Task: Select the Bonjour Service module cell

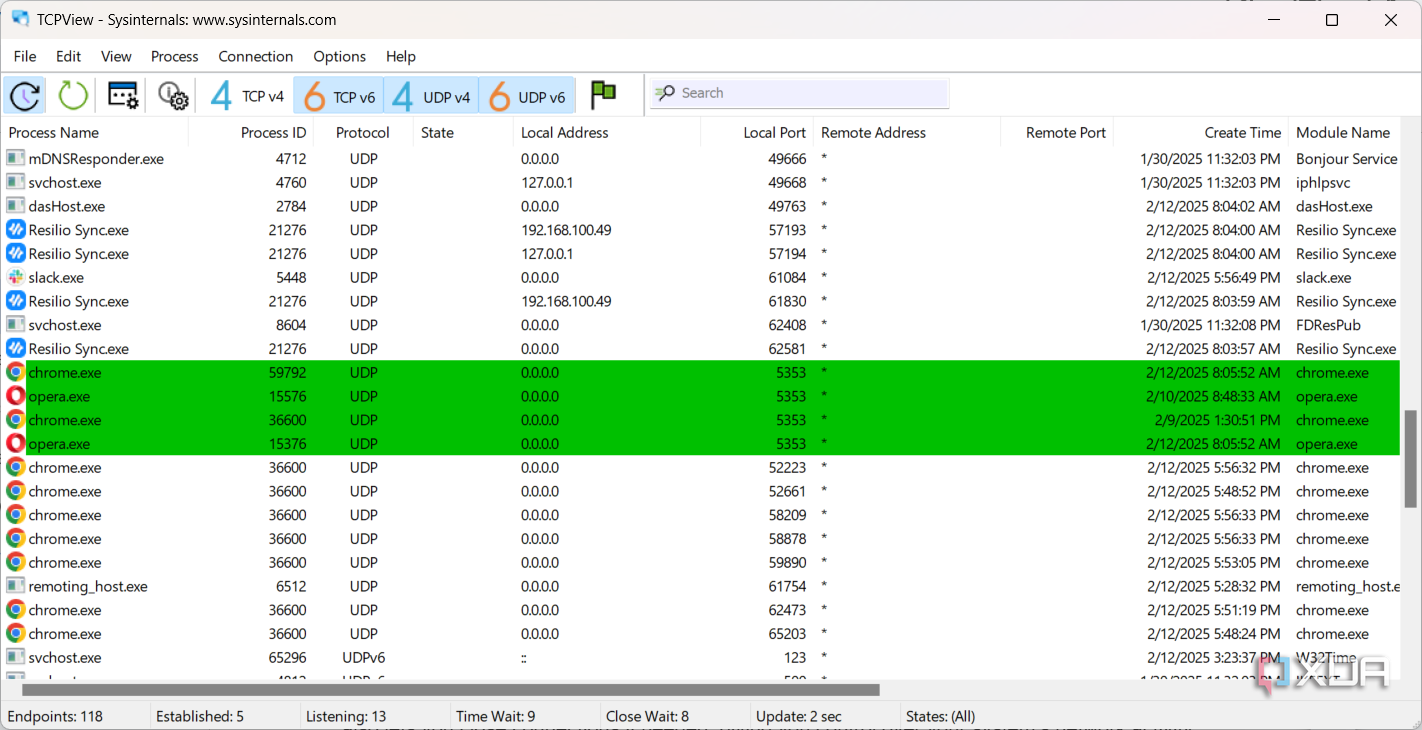Action: pos(1346,159)
